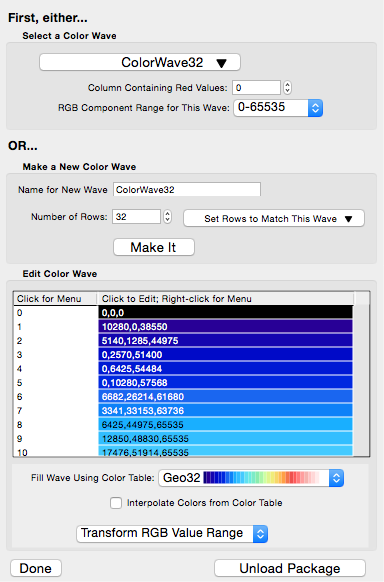Select light blue row 6425,44975,65535
This screenshot has width=384, height=582.
(226, 424)
